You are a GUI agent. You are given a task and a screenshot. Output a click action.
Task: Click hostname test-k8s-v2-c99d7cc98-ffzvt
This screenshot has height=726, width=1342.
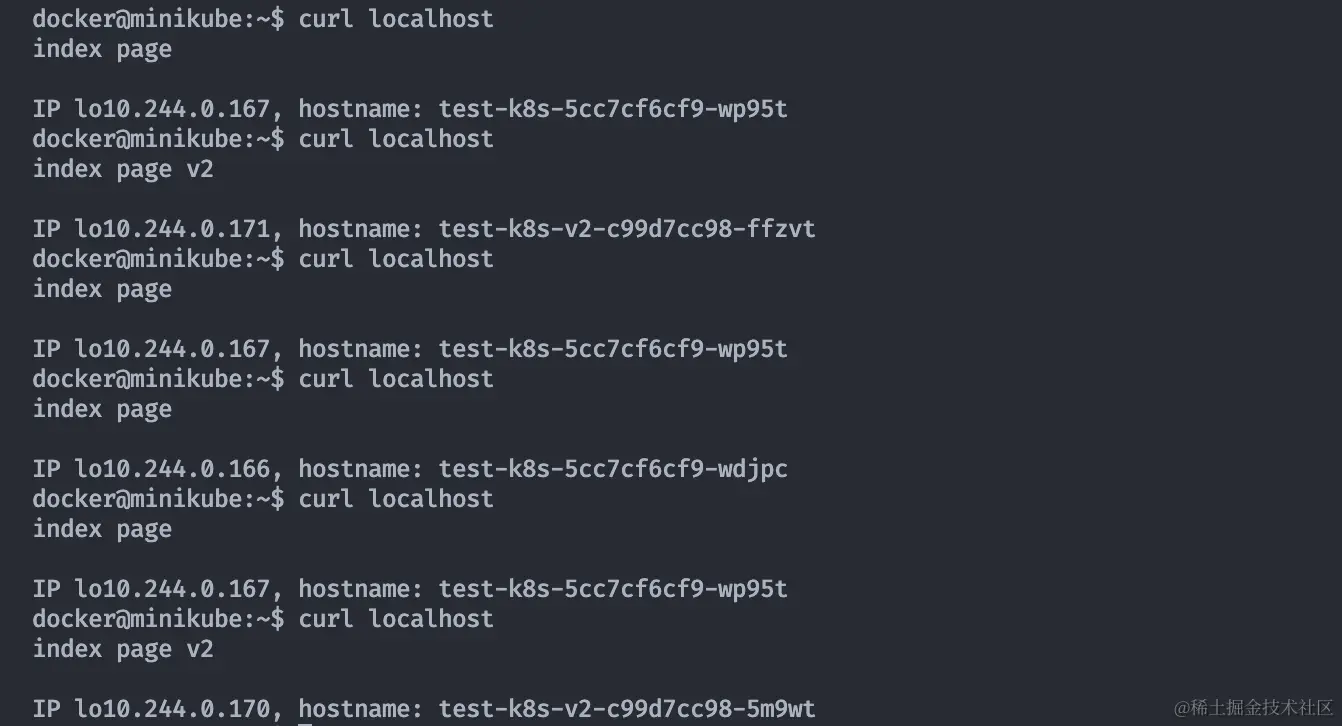coord(626,229)
